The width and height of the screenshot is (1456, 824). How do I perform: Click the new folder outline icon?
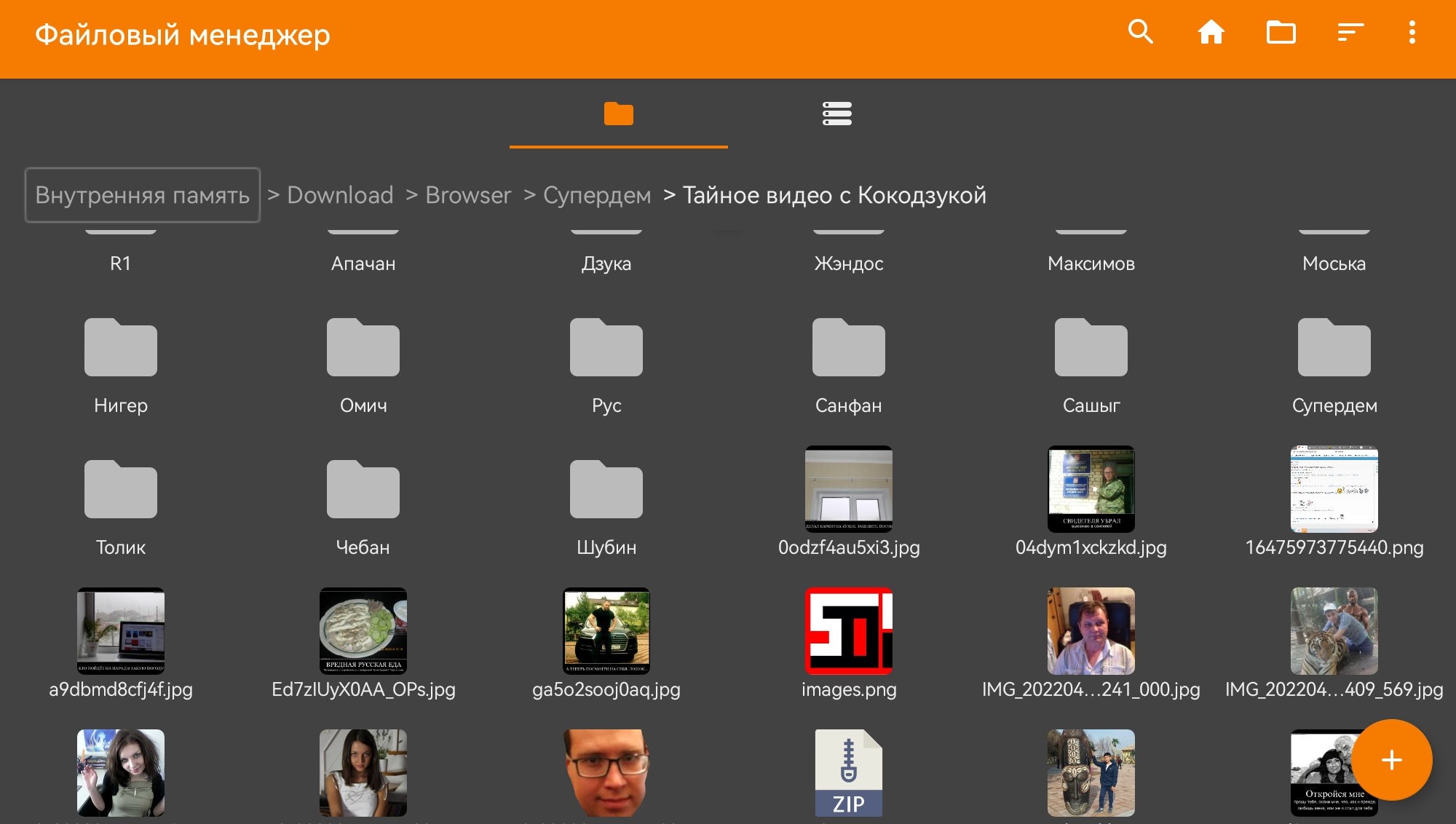point(1281,33)
